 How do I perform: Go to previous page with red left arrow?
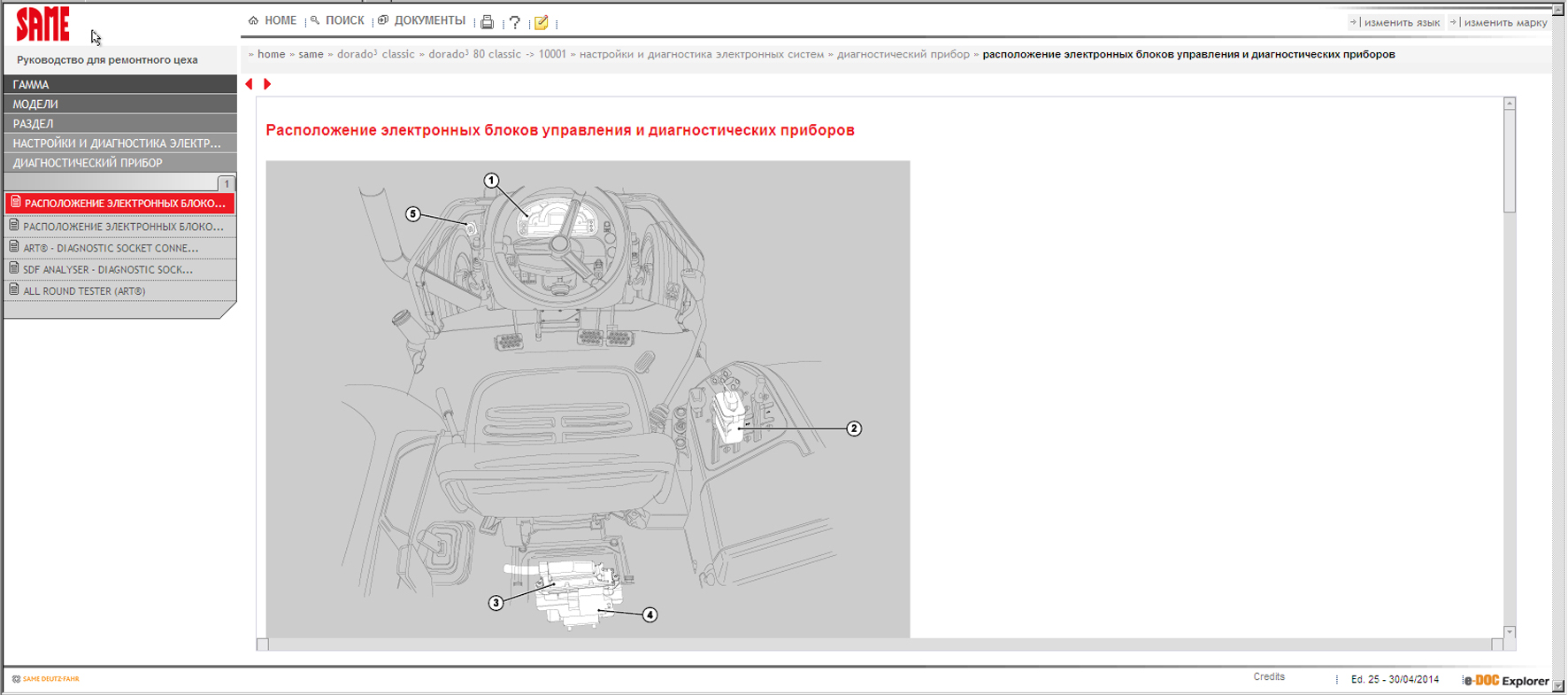(x=250, y=84)
